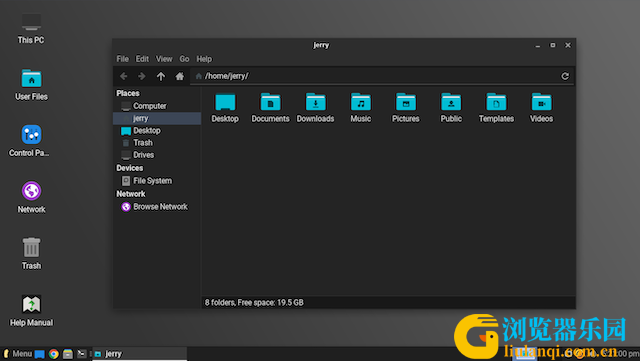The width and height of the screenshot is (640, 361).
Task: Select Network desktop icon
Action: pos(31,198)
